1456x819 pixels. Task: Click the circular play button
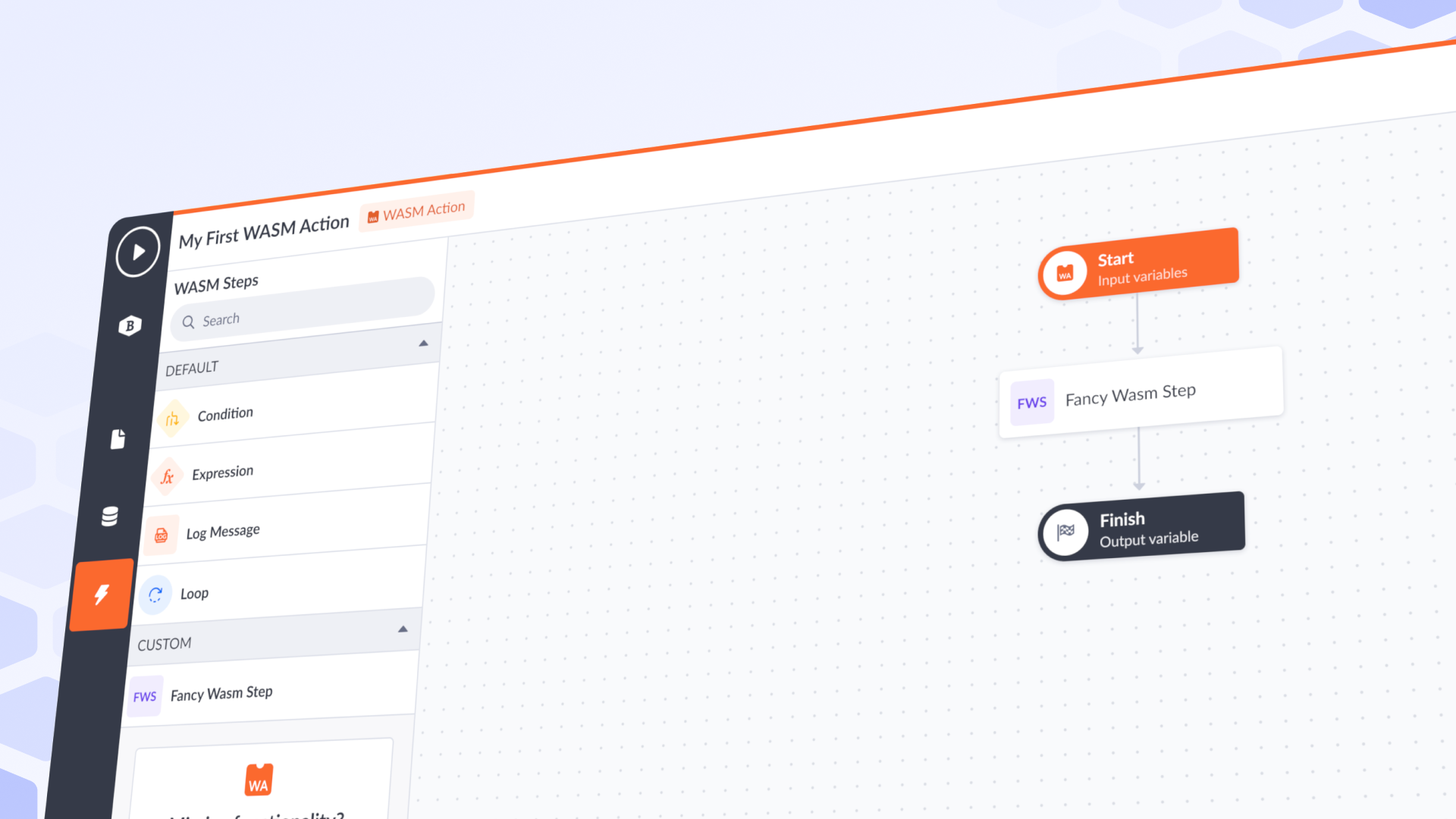[136, 253]
